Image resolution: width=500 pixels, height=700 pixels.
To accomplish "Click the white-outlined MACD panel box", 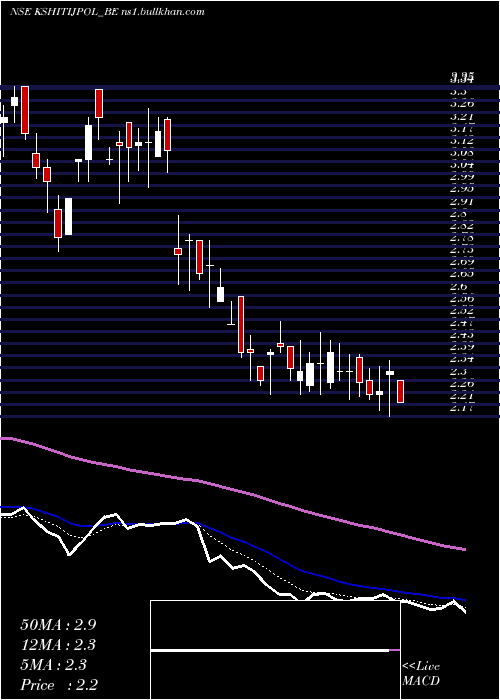I will click(x=275, y=650).
